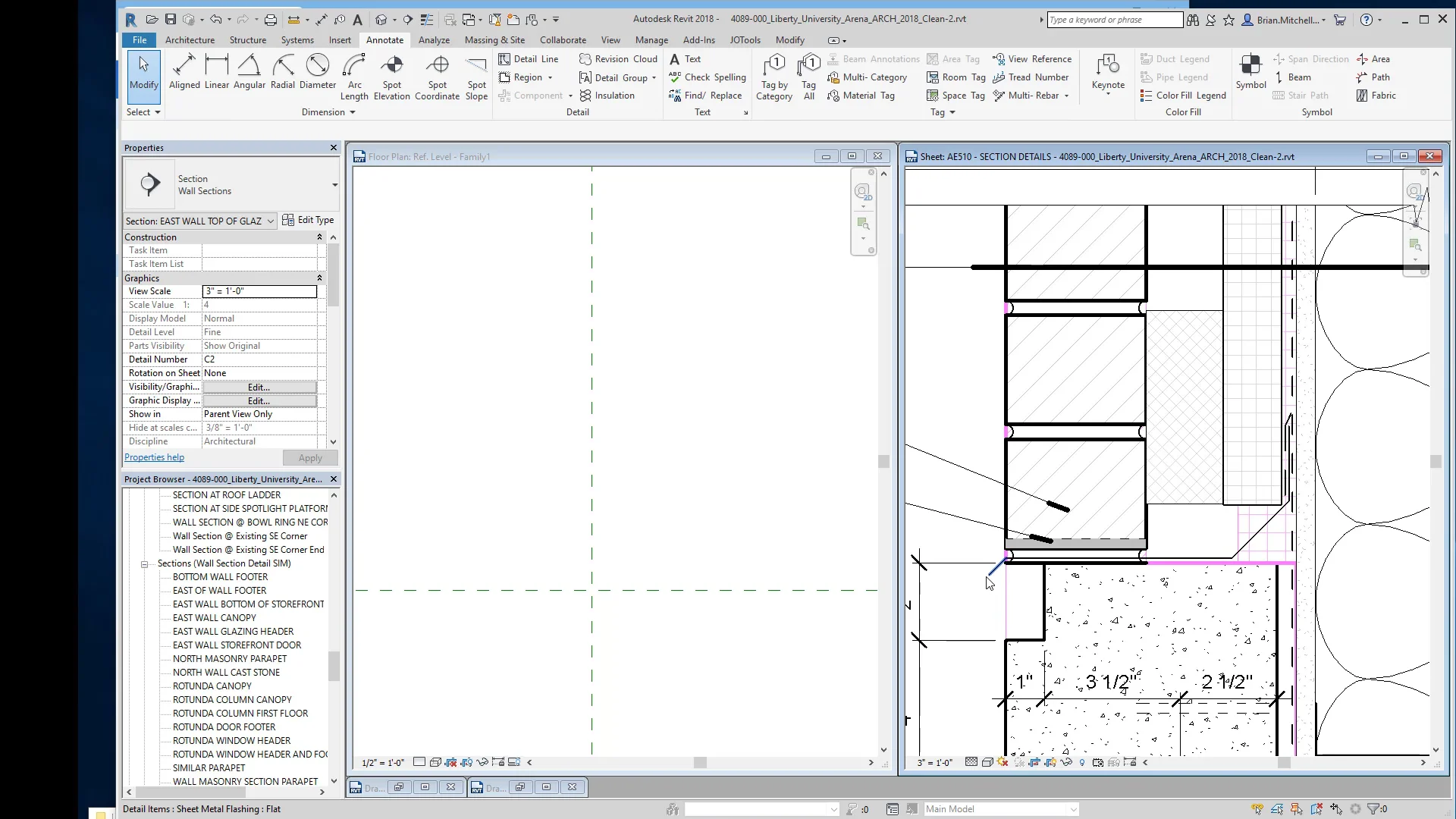Select the Spot Elevation tool

pos(392,76)
